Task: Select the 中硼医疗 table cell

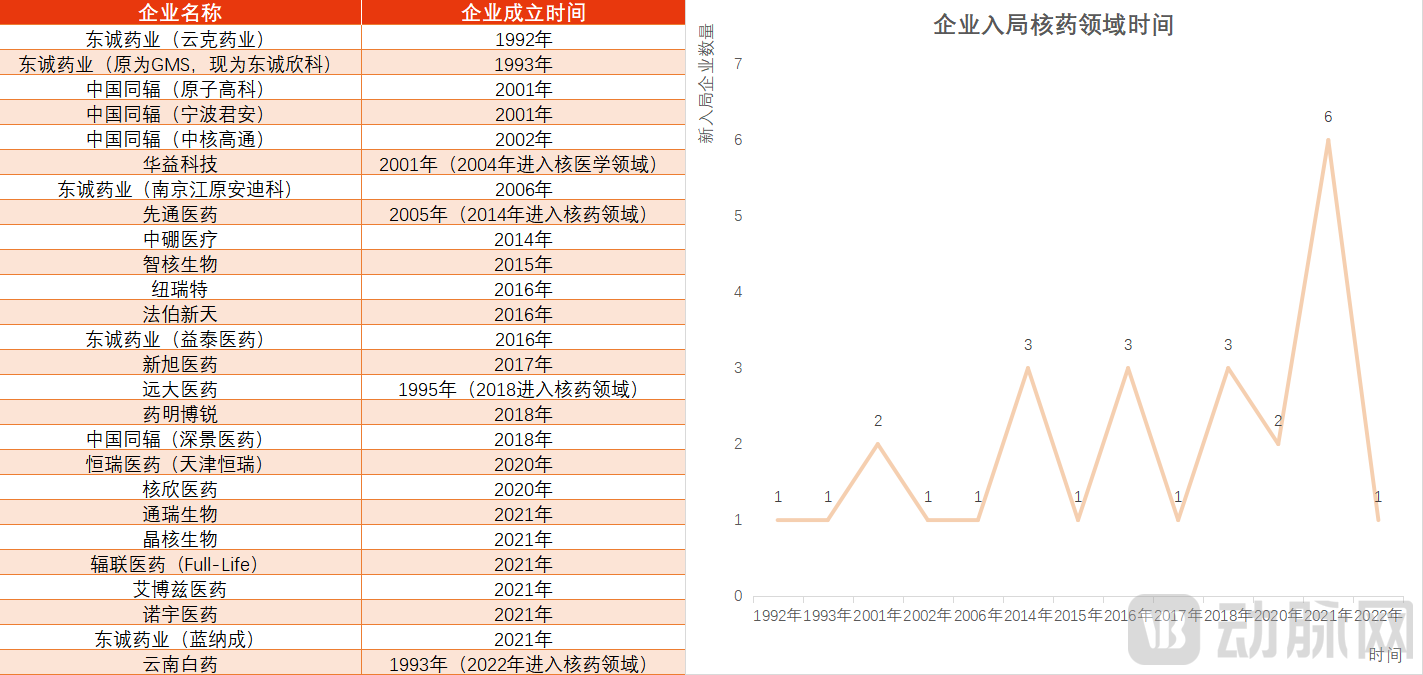Action: tap(180, 238)
